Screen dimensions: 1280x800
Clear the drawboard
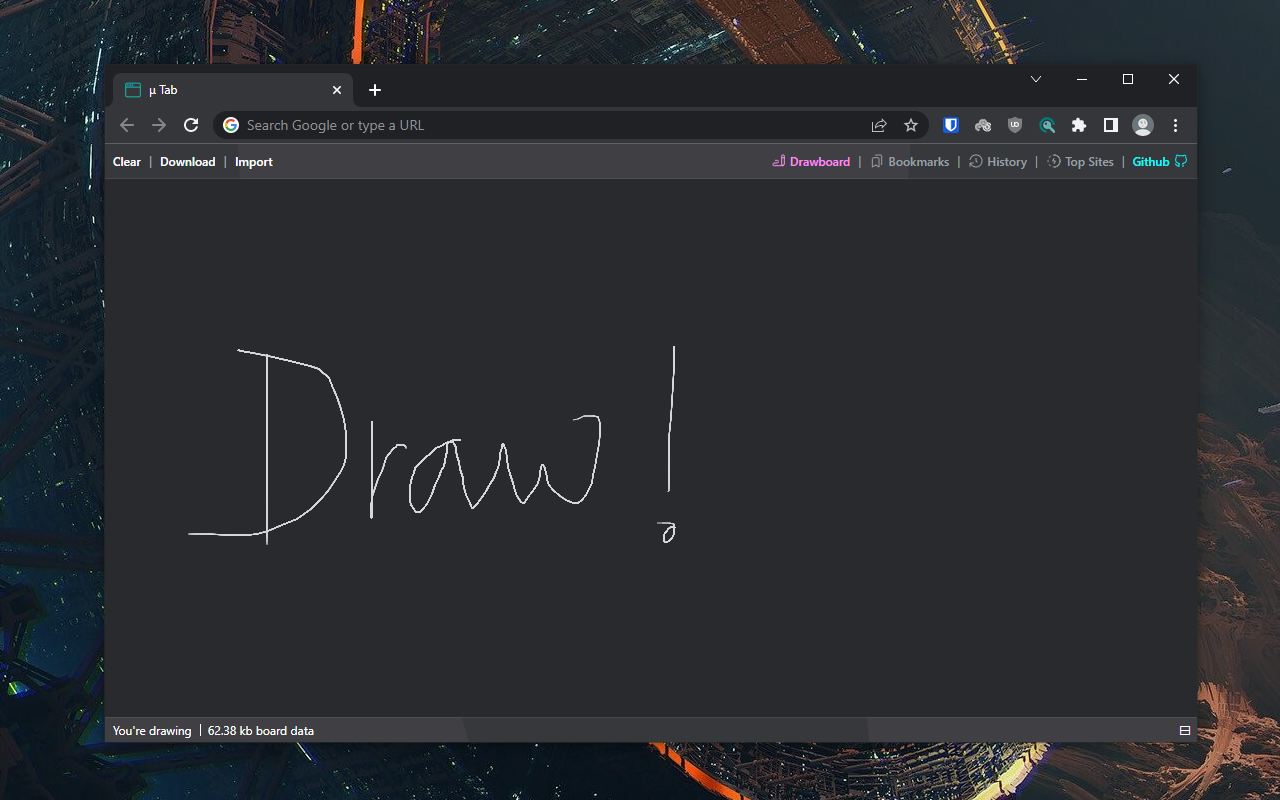pyautogui.click(x=127, y=162)
